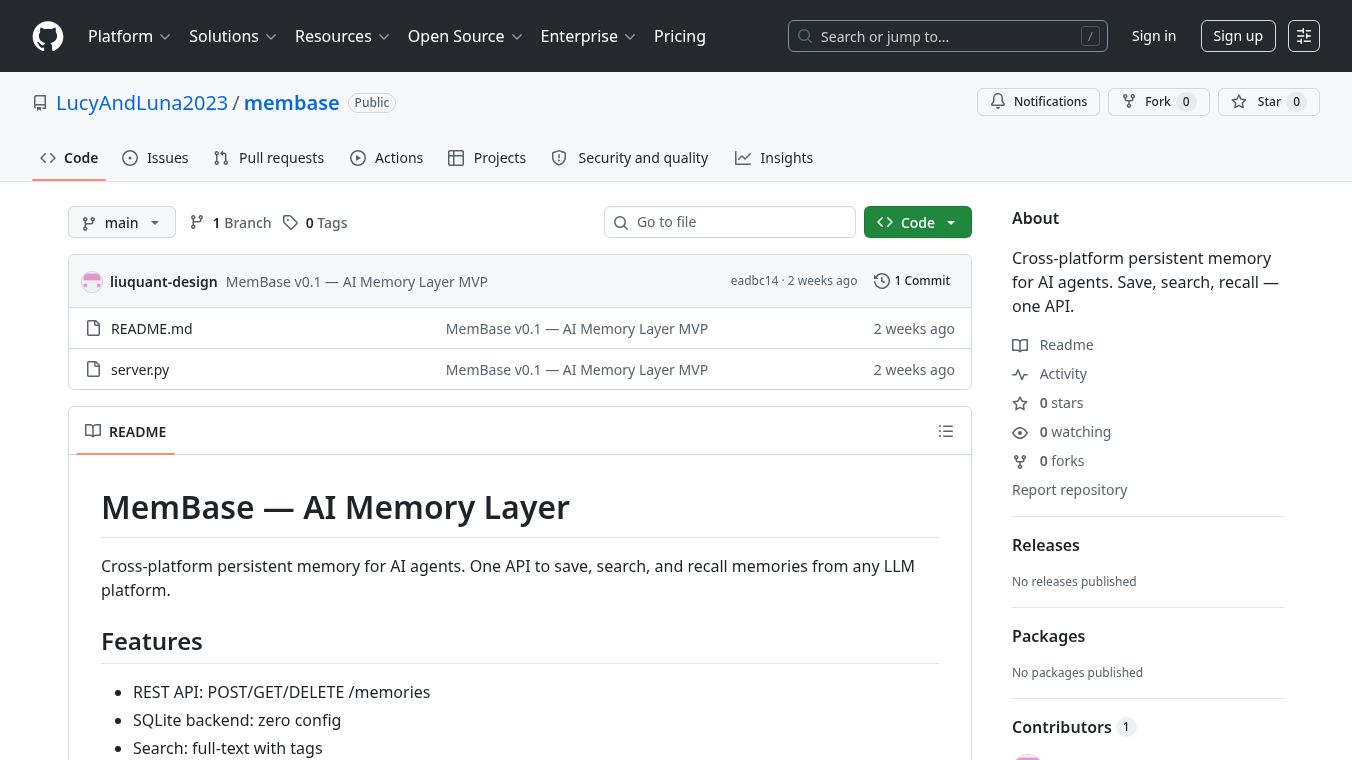
Task: Click the Activity pulse icon in About
Action: (1020, 374)
